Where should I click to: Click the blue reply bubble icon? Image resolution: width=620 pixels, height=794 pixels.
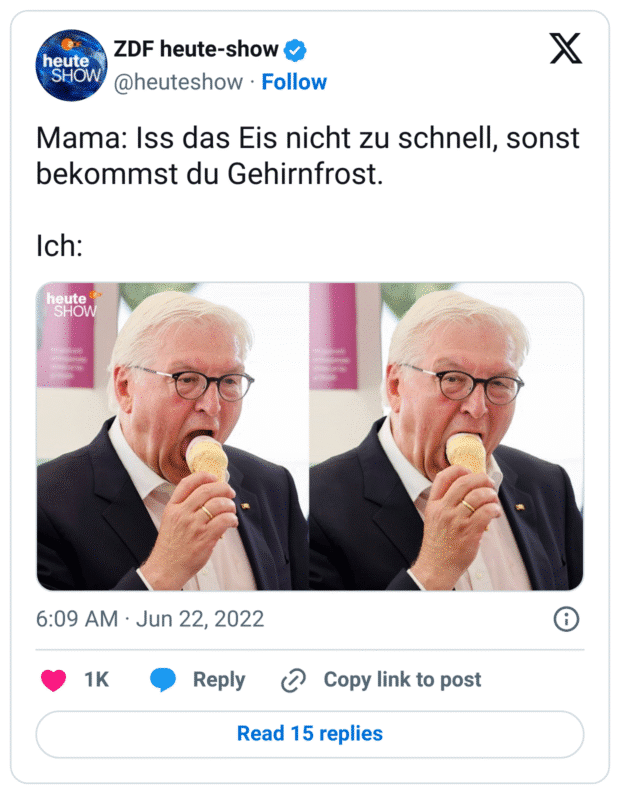coord(163,680)
